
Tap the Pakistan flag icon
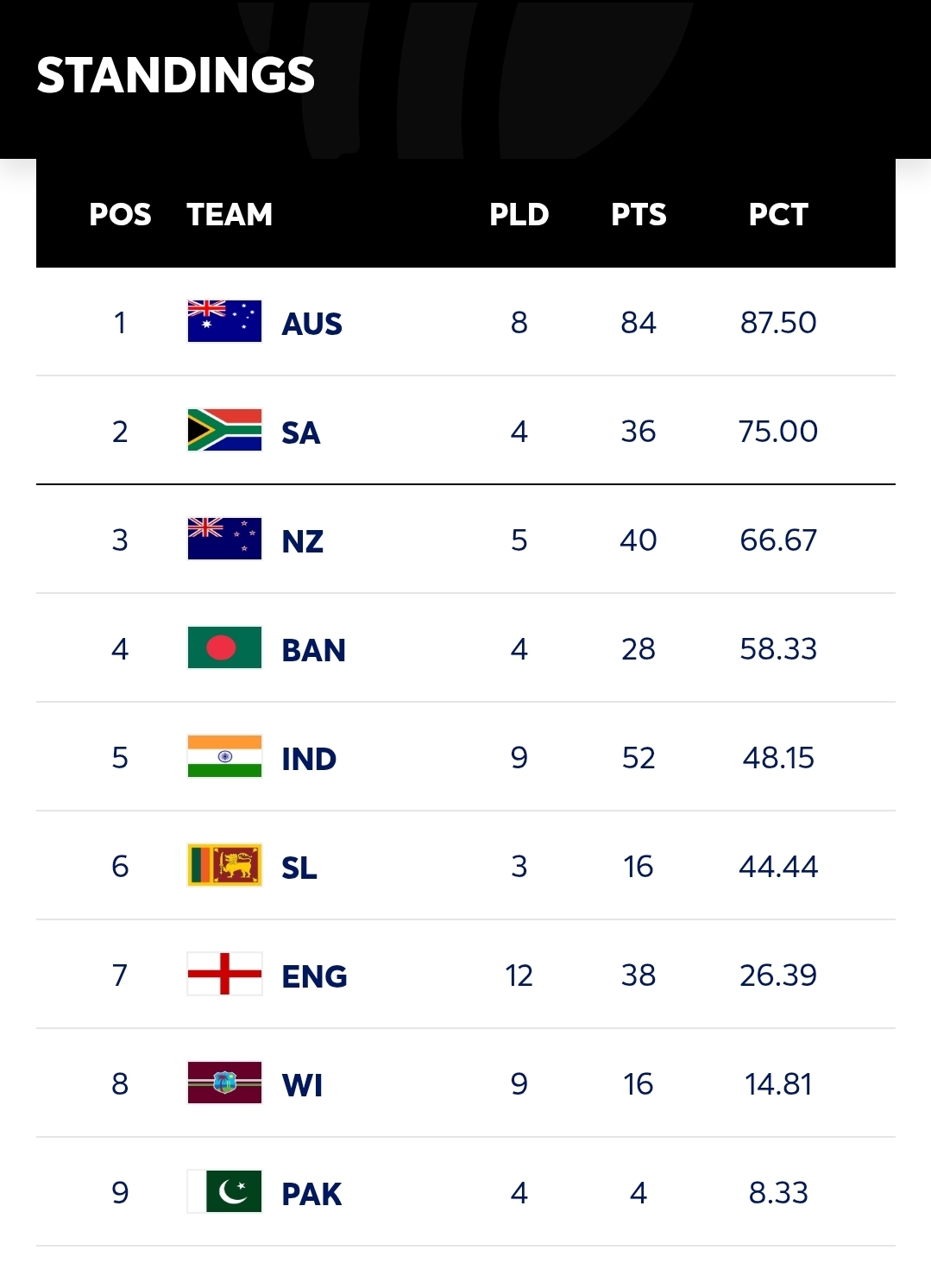224,1191
